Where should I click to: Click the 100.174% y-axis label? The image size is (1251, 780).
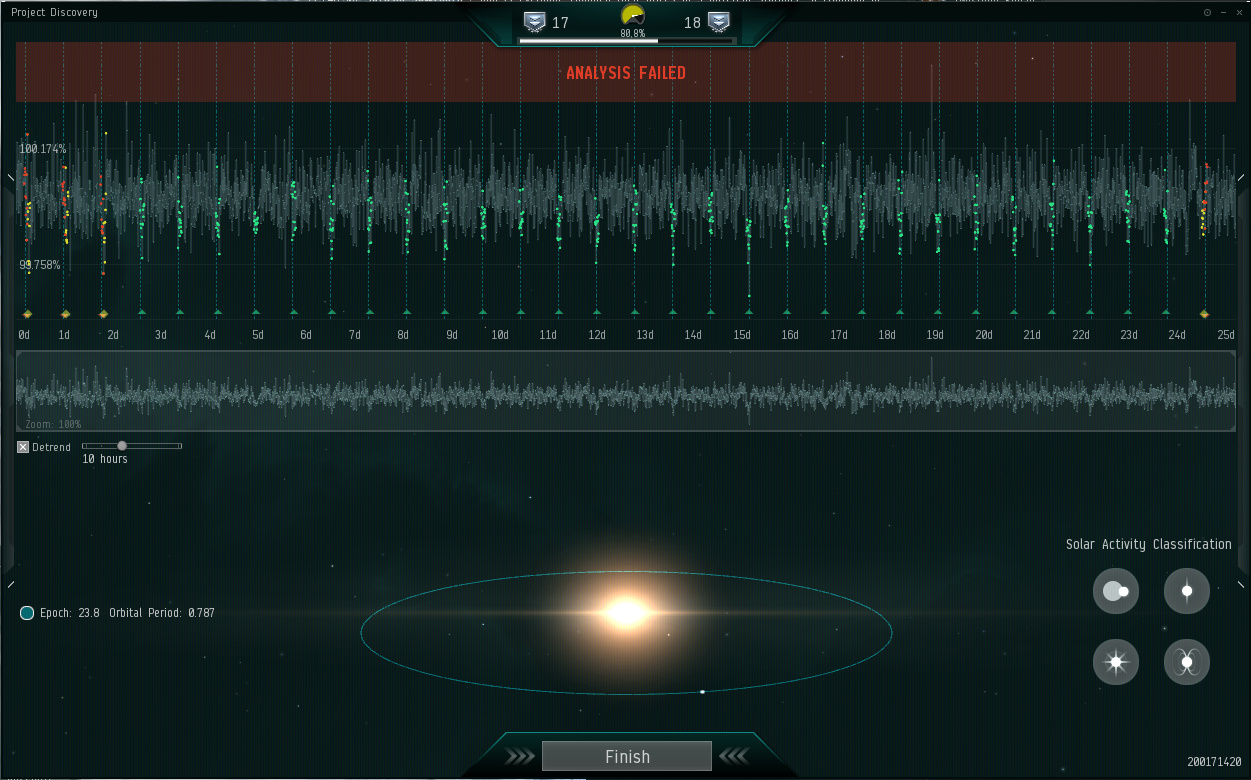[x=42, y=149]
